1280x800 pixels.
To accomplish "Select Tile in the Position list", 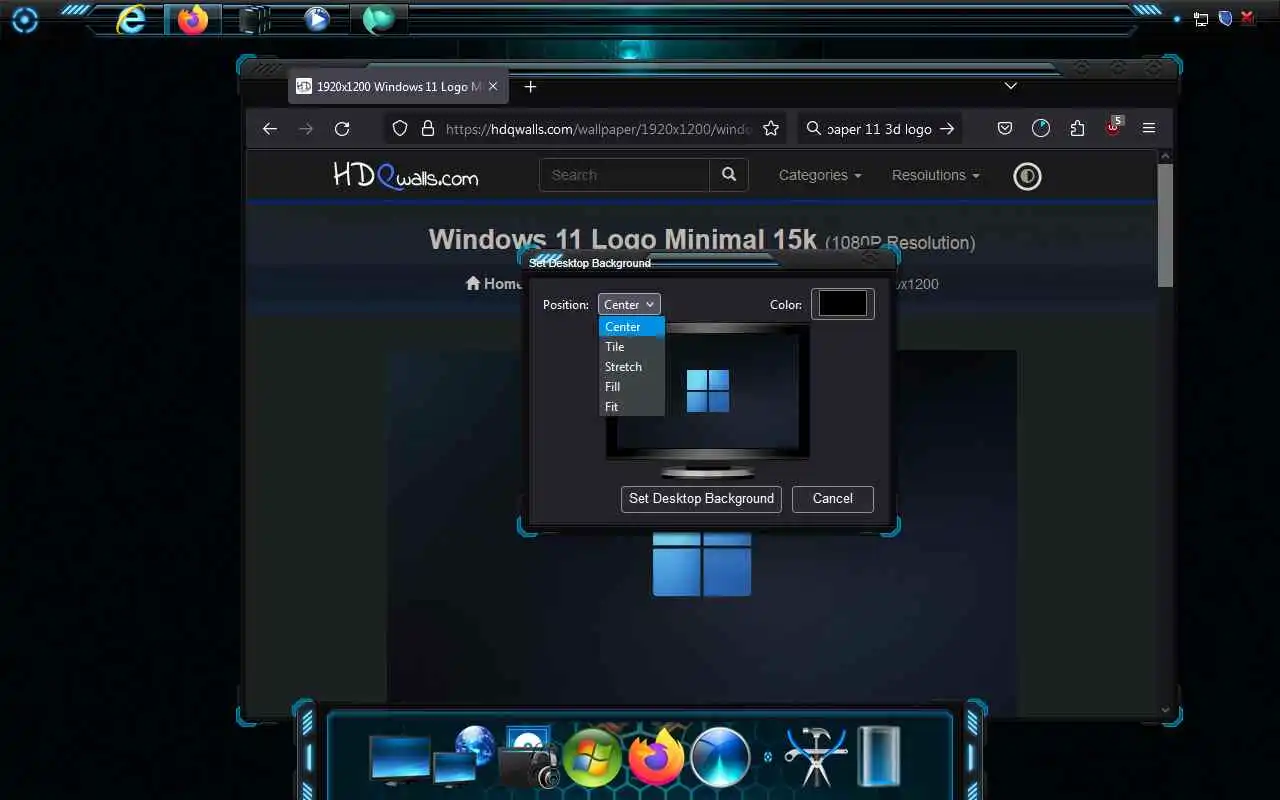I will pos(632,347).
